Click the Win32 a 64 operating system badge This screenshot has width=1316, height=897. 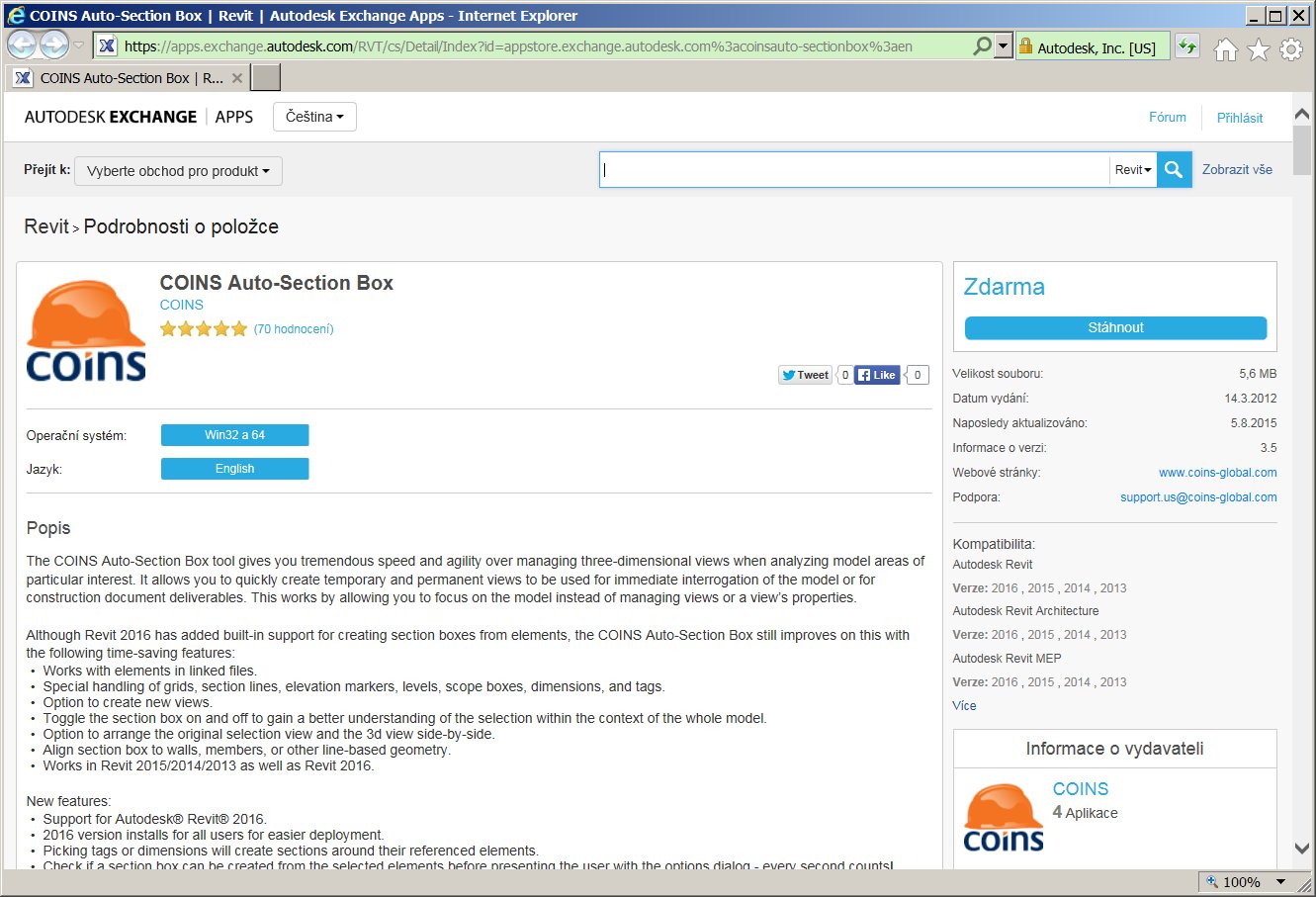click(x=234, y=435)
